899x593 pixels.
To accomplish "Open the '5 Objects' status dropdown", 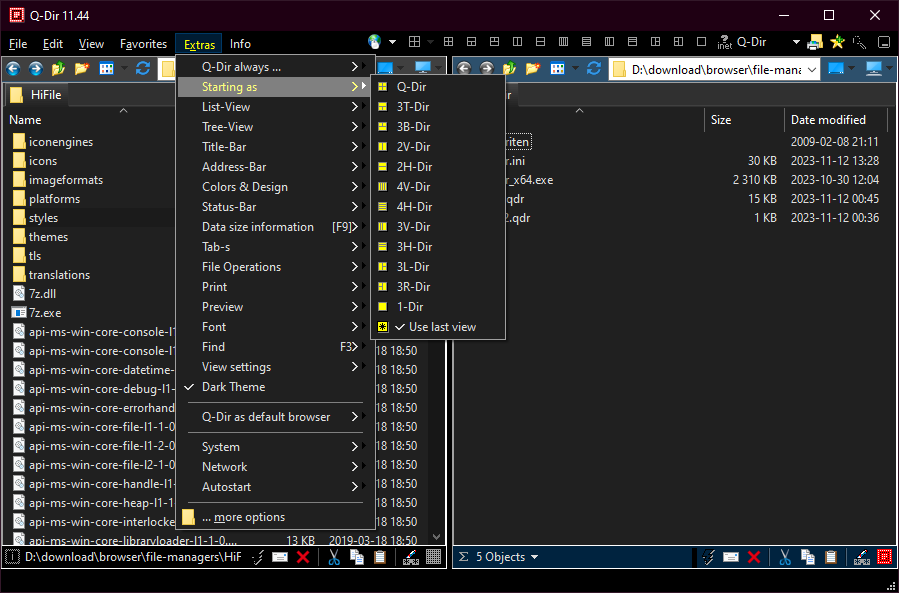I will (506, 557).
